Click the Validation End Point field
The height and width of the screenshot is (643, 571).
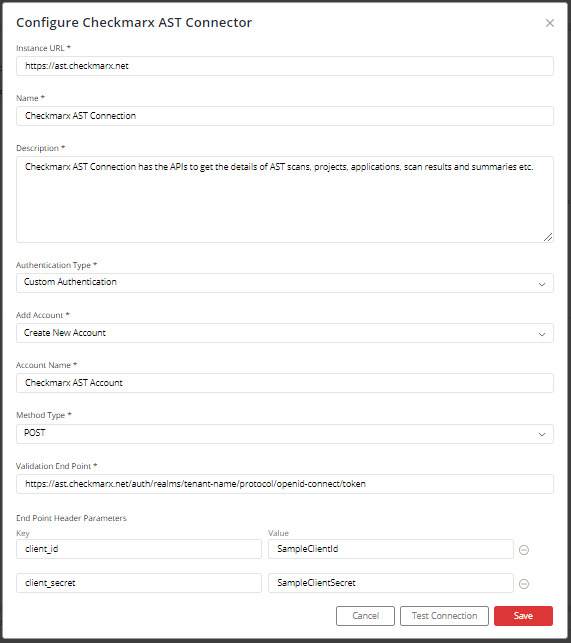[x=285, y=484]
